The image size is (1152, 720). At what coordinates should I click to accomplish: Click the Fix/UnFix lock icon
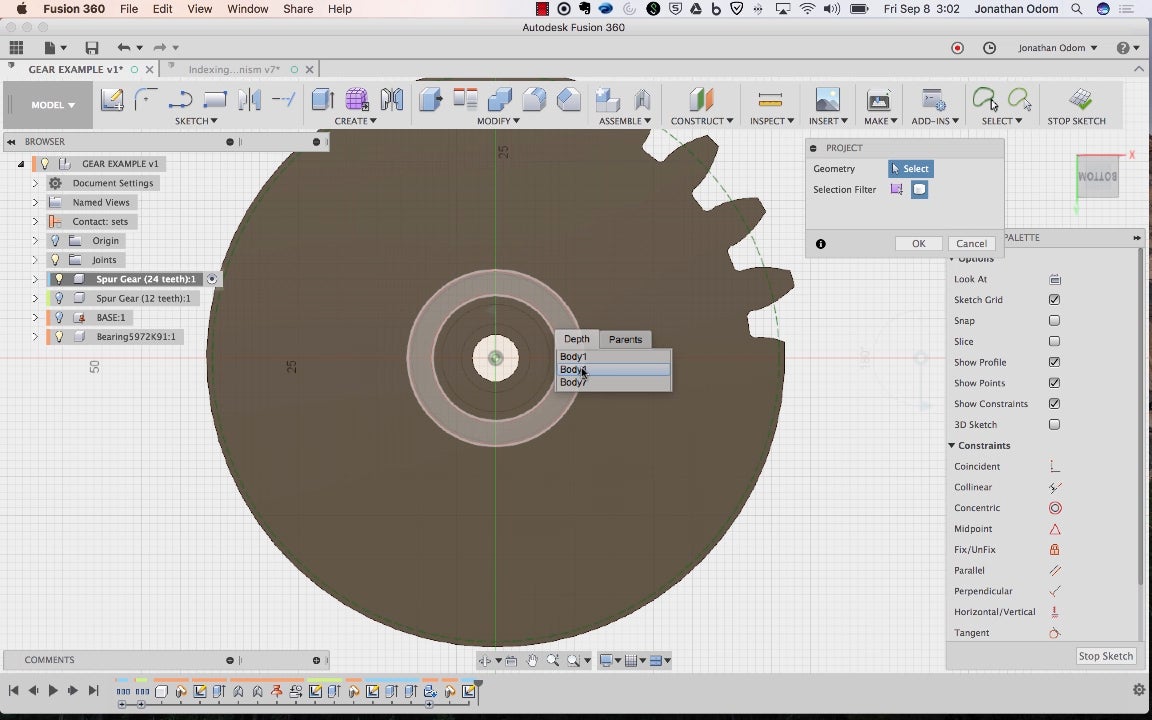pos(1055,550)
